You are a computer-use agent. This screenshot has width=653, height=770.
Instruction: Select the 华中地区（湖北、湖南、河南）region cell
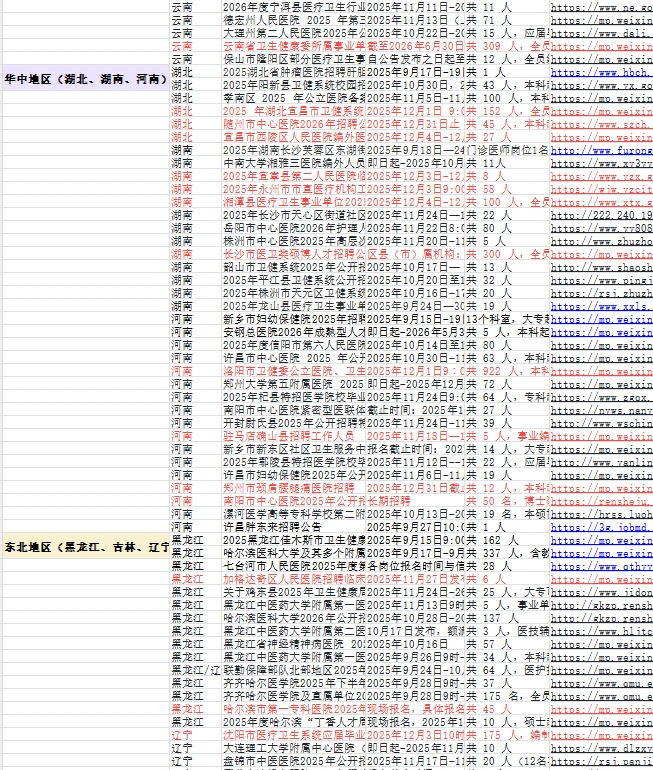point(86,79)
